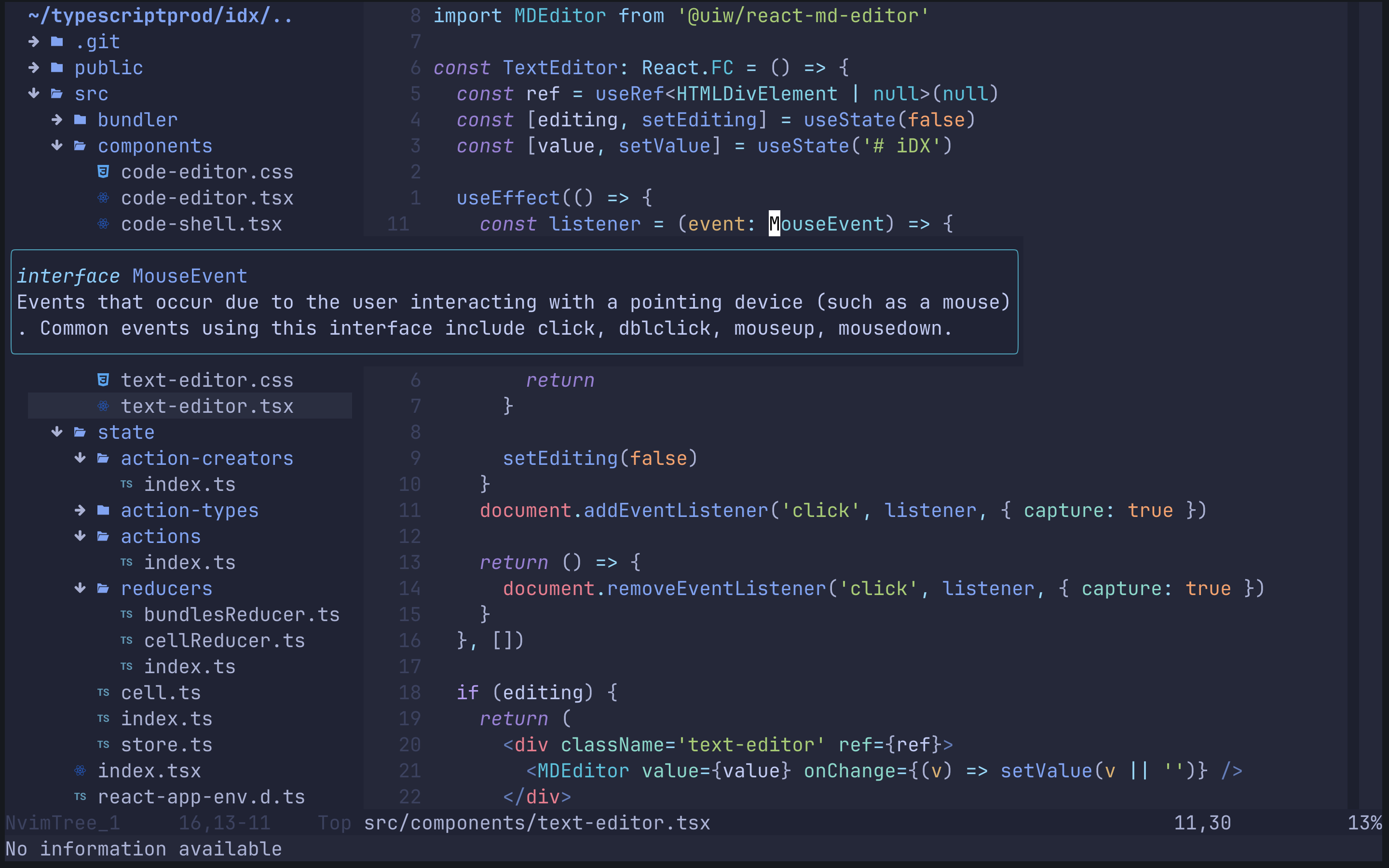
Task: Click the React icon beside code-editor.tsx
Action: 103,198
